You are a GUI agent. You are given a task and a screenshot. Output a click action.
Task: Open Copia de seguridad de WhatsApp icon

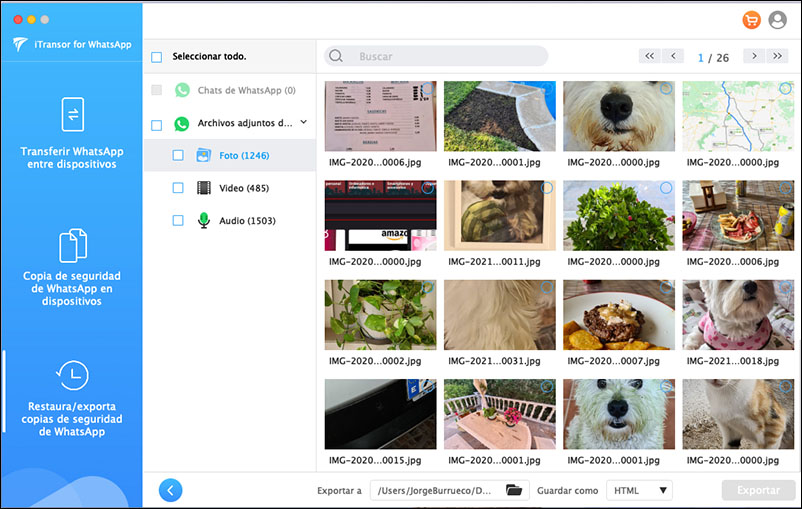click(x=73, y=246)
